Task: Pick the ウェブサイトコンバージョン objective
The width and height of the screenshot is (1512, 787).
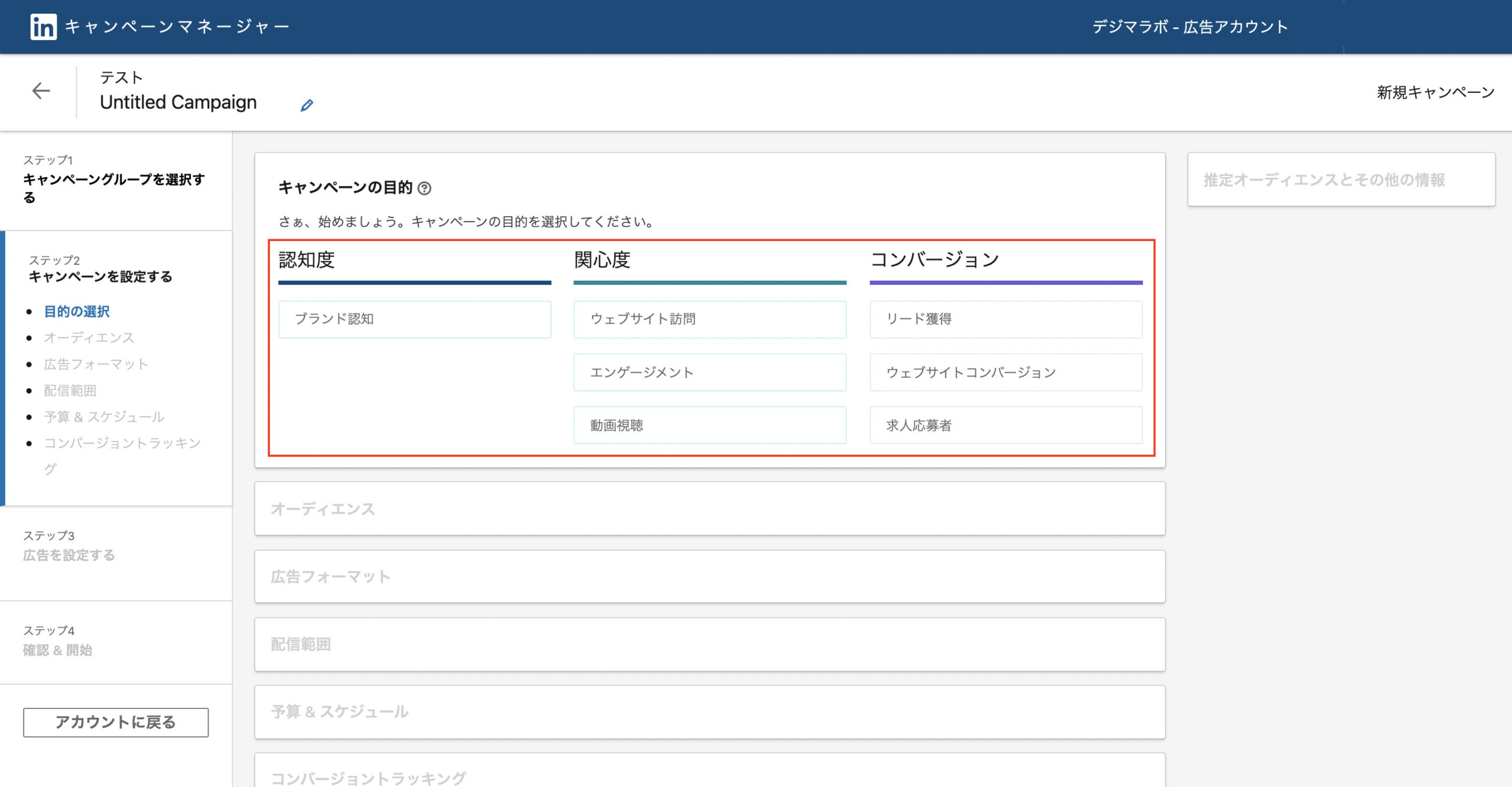Action: 1005,372
